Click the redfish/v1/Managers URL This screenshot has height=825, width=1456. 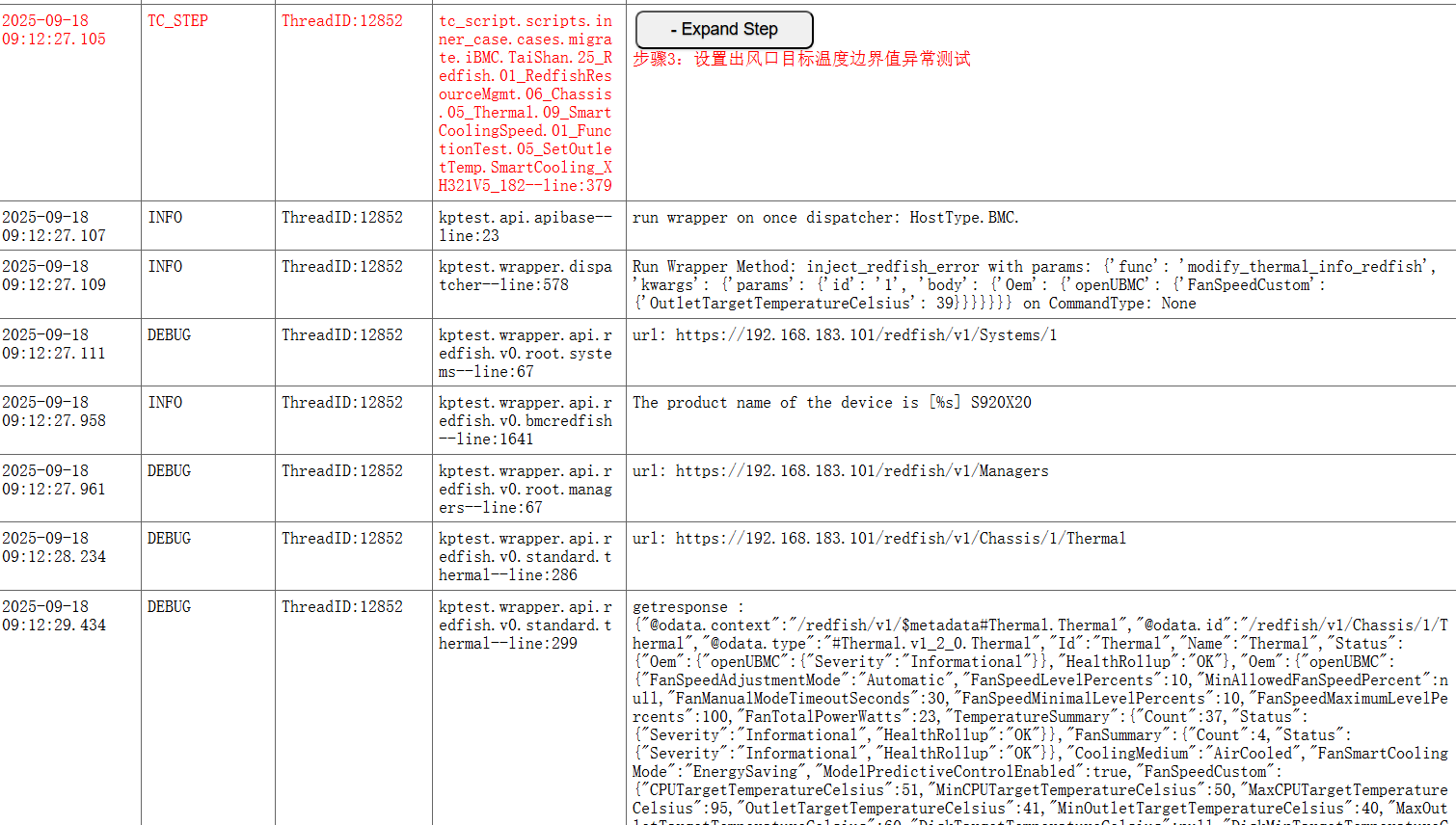click(840, 471)
